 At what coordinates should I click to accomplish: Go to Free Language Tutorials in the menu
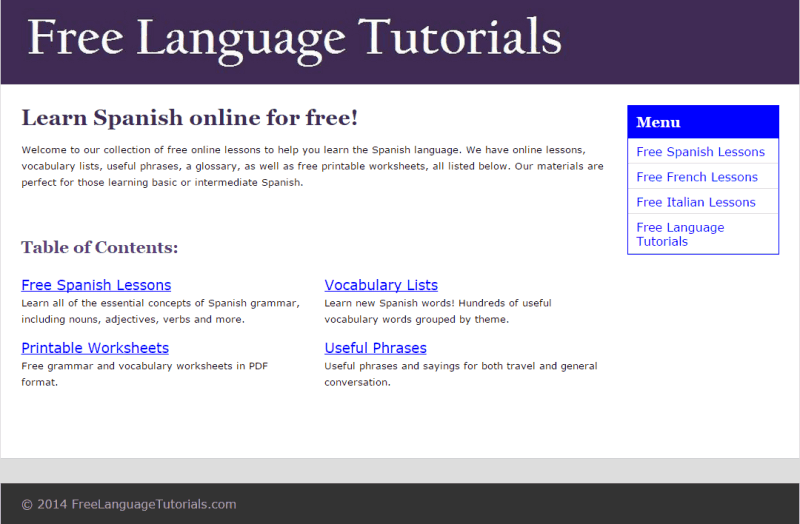680,235
